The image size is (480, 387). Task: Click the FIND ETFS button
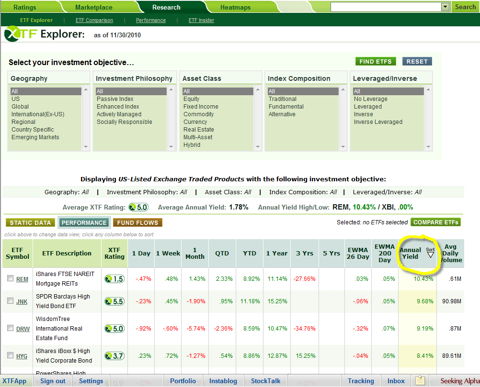[376, 61]
